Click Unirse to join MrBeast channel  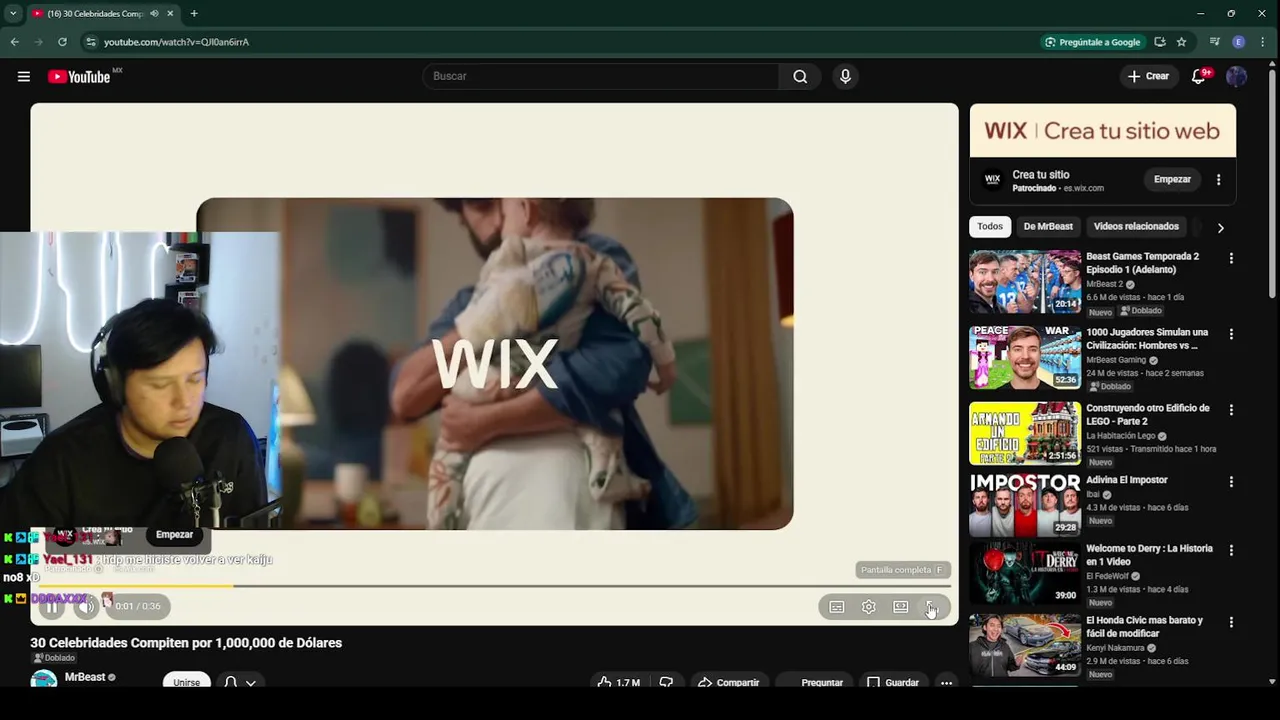(187, 682)
